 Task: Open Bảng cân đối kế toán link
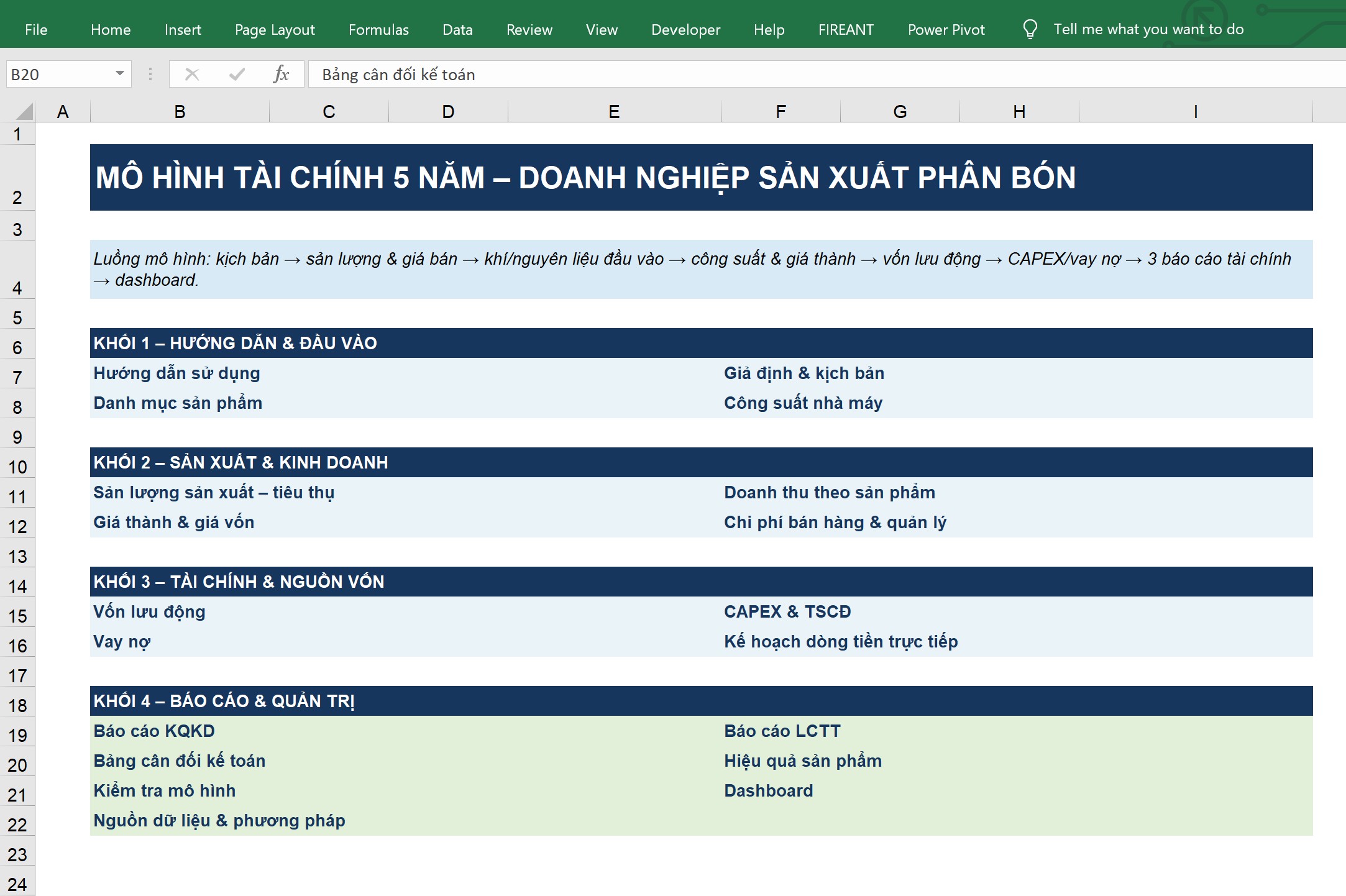click(x=179, y=761)
